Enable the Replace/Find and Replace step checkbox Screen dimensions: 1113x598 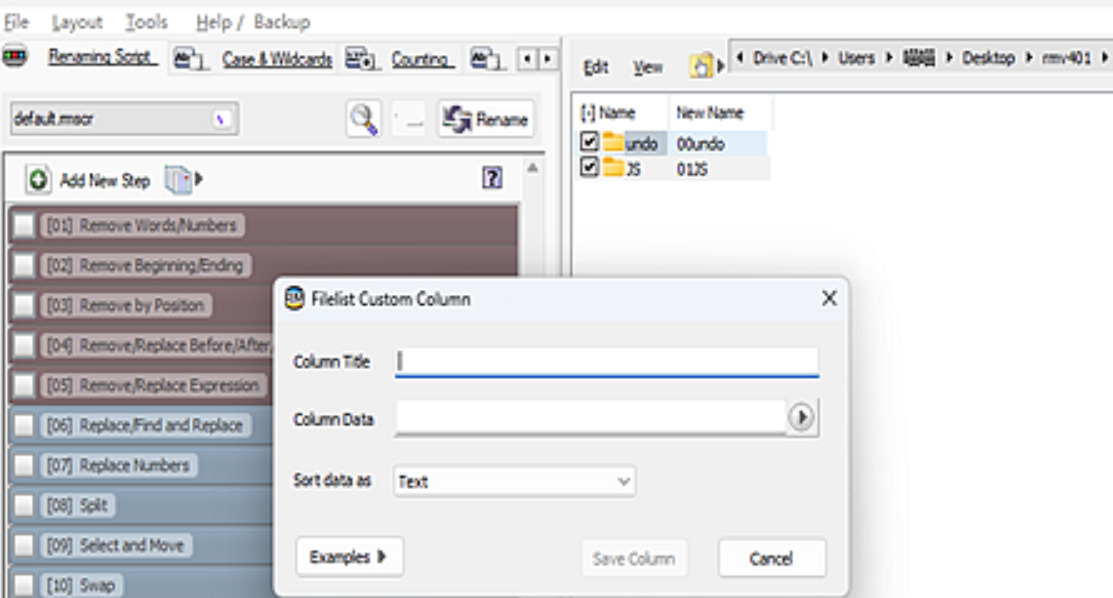23,426
